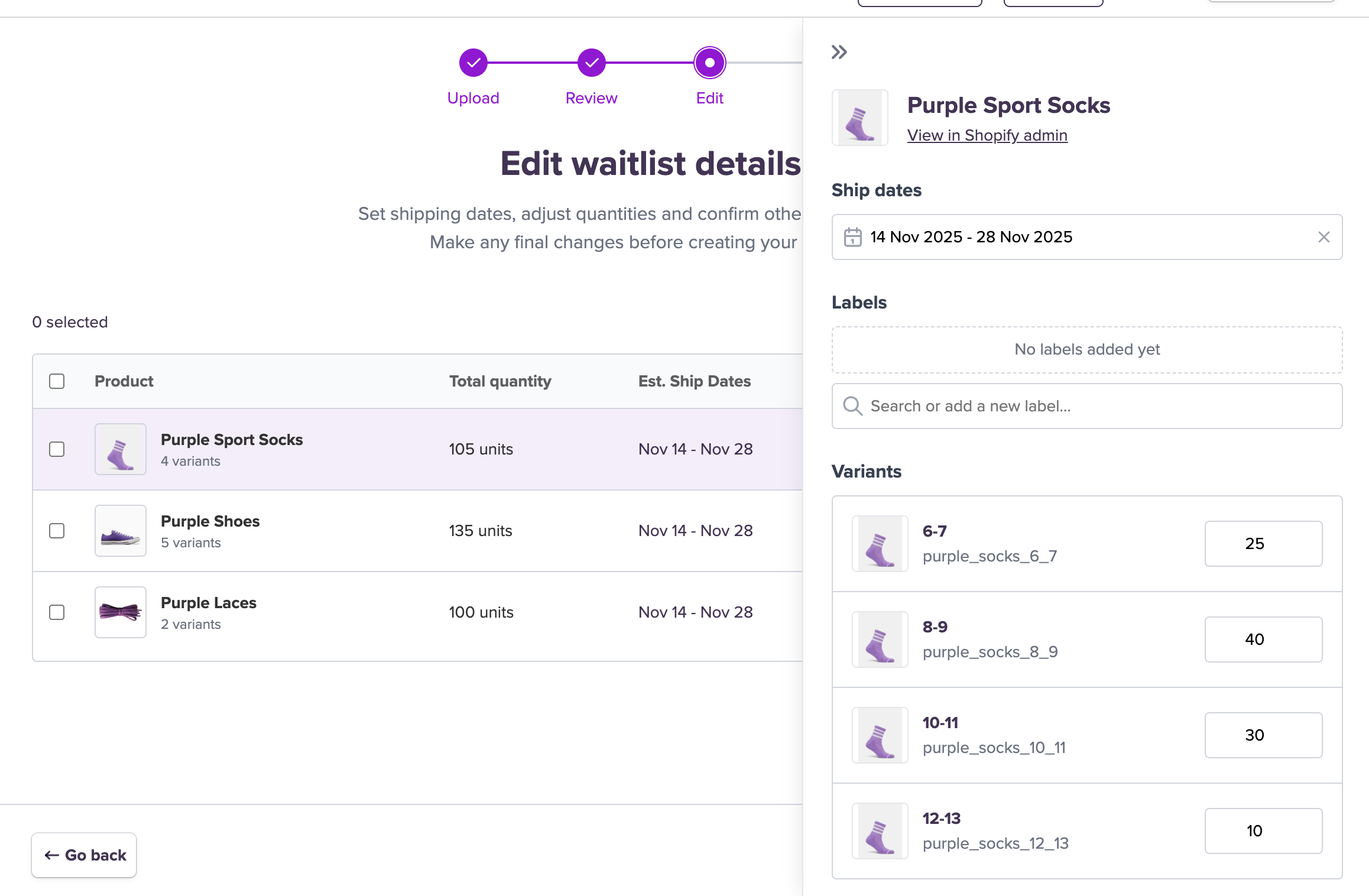Click quantity field for 8-9 variant
This screenshot has height=896, width=1369.
point(1263,639)
